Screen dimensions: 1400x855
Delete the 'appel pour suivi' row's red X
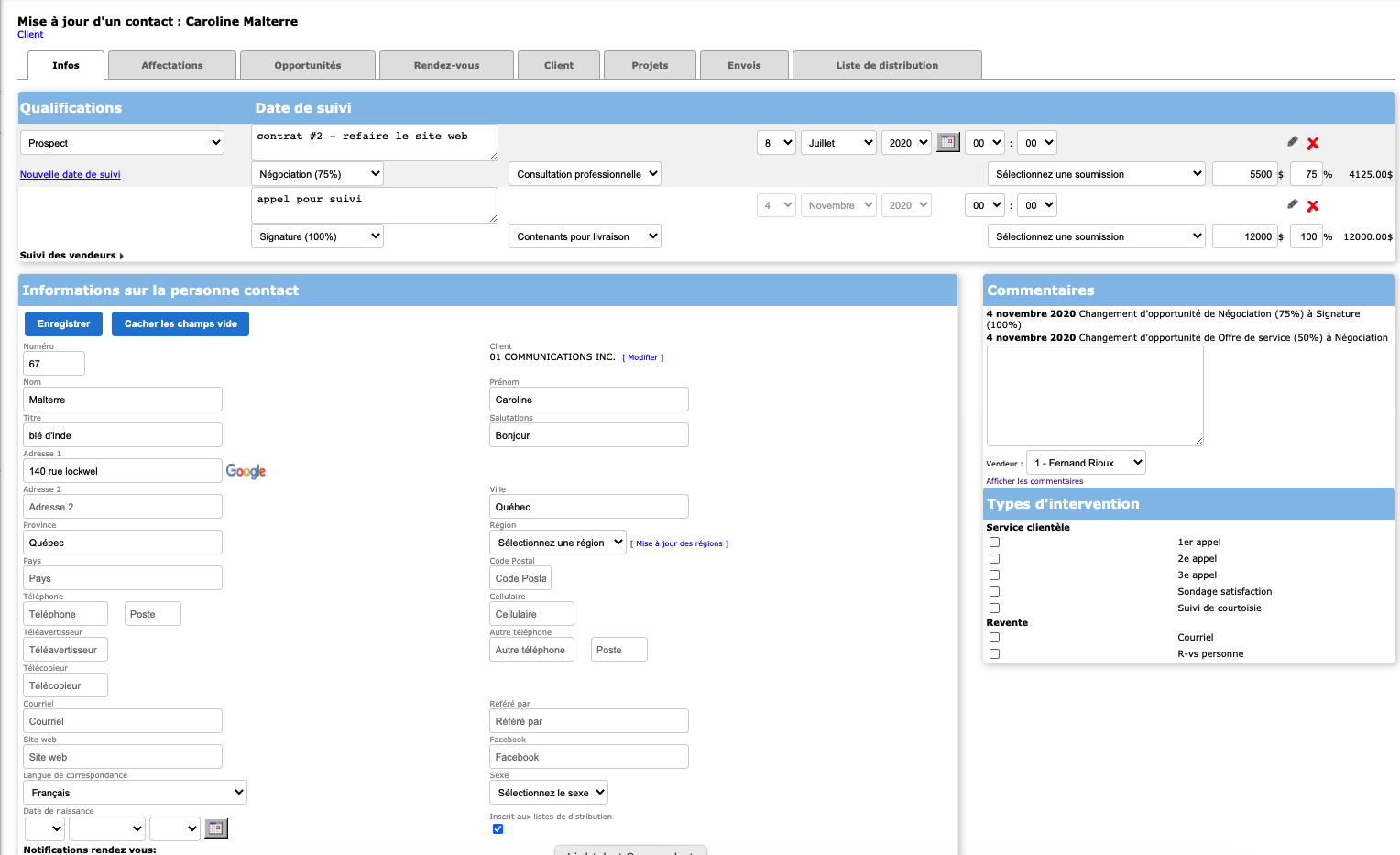(1313, 206)
